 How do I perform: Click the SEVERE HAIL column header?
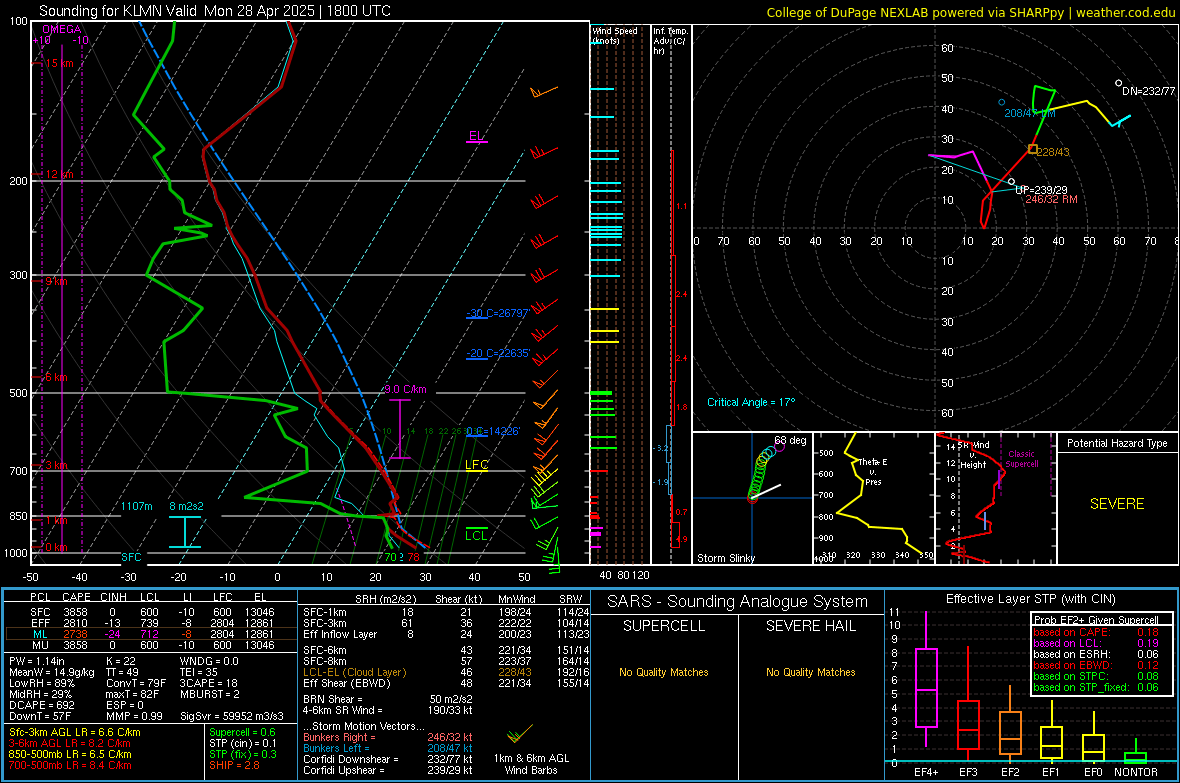point(810,626)
